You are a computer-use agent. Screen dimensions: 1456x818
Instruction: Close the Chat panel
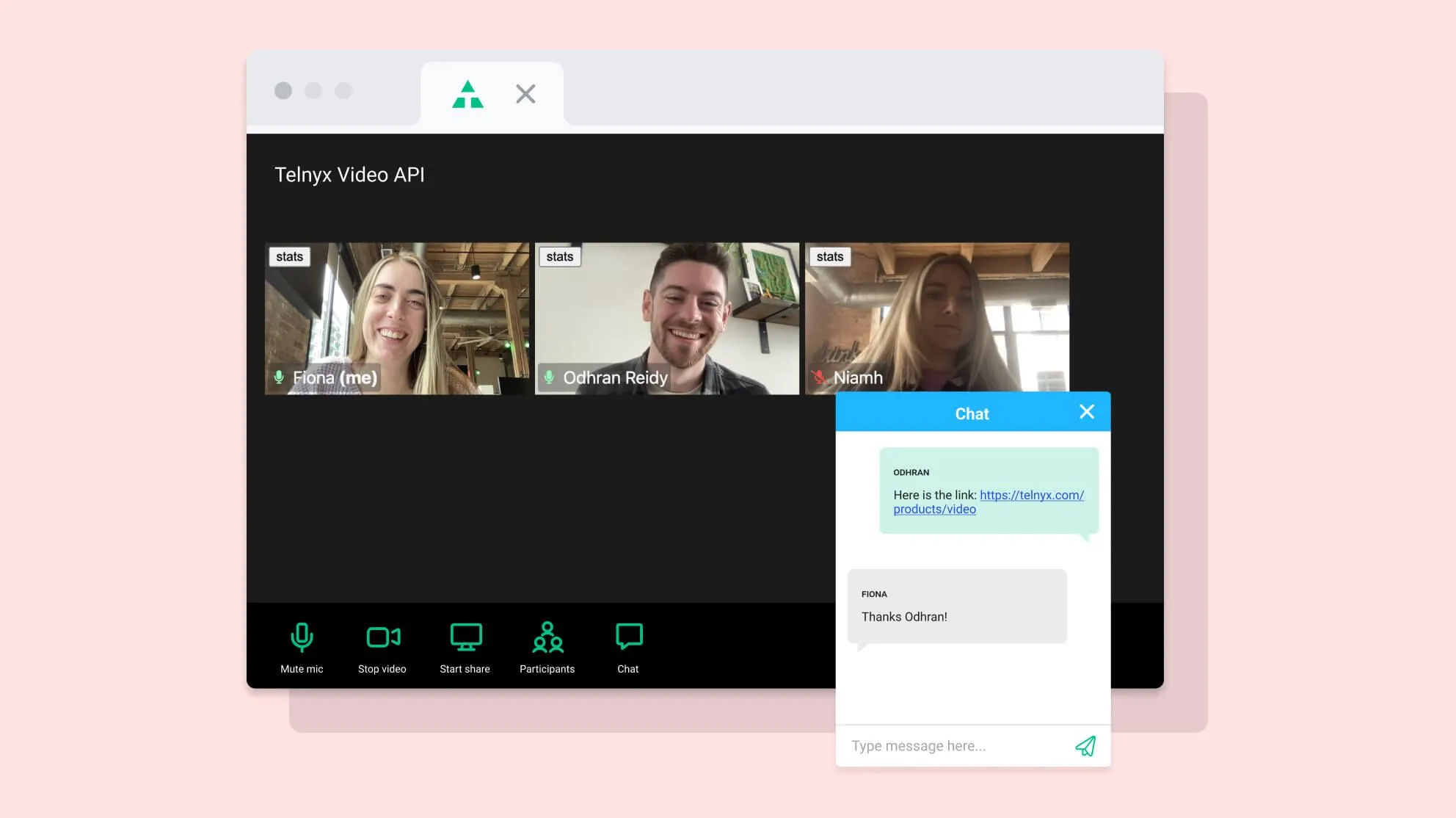1087,412
